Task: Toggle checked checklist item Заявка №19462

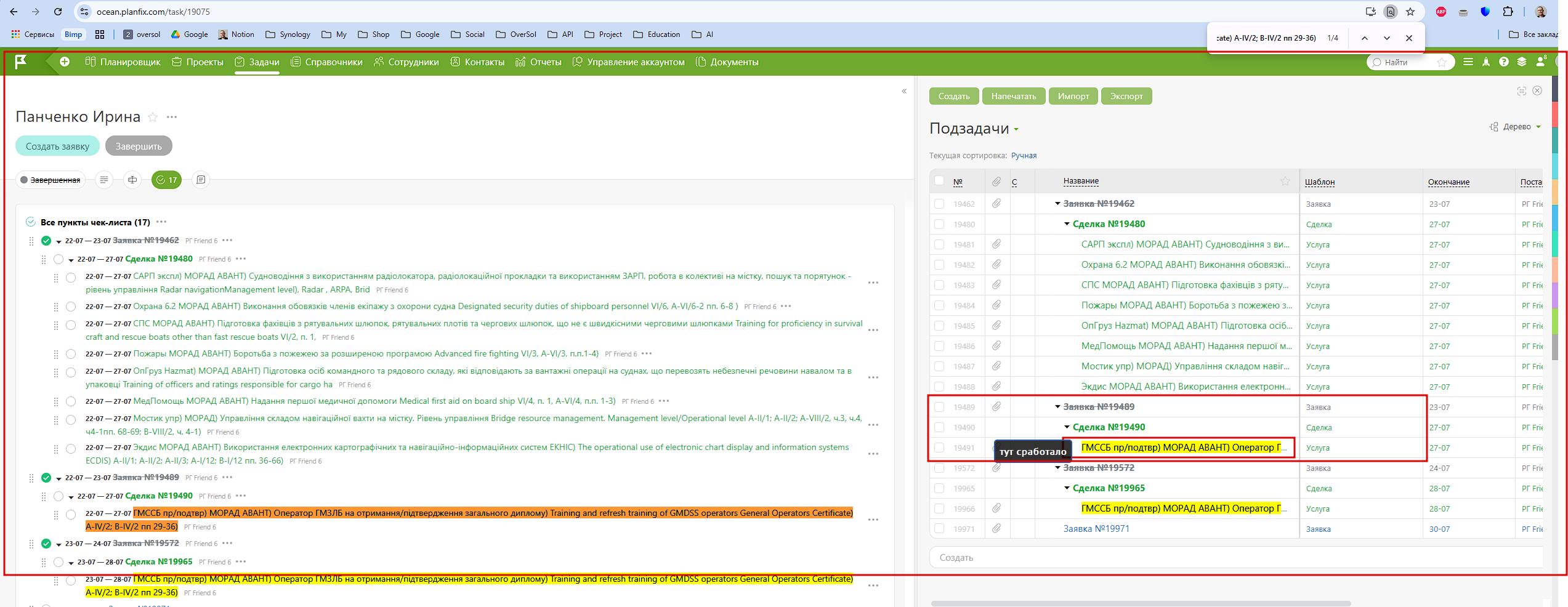Action: pyautogui.click(x=46, y=241)
